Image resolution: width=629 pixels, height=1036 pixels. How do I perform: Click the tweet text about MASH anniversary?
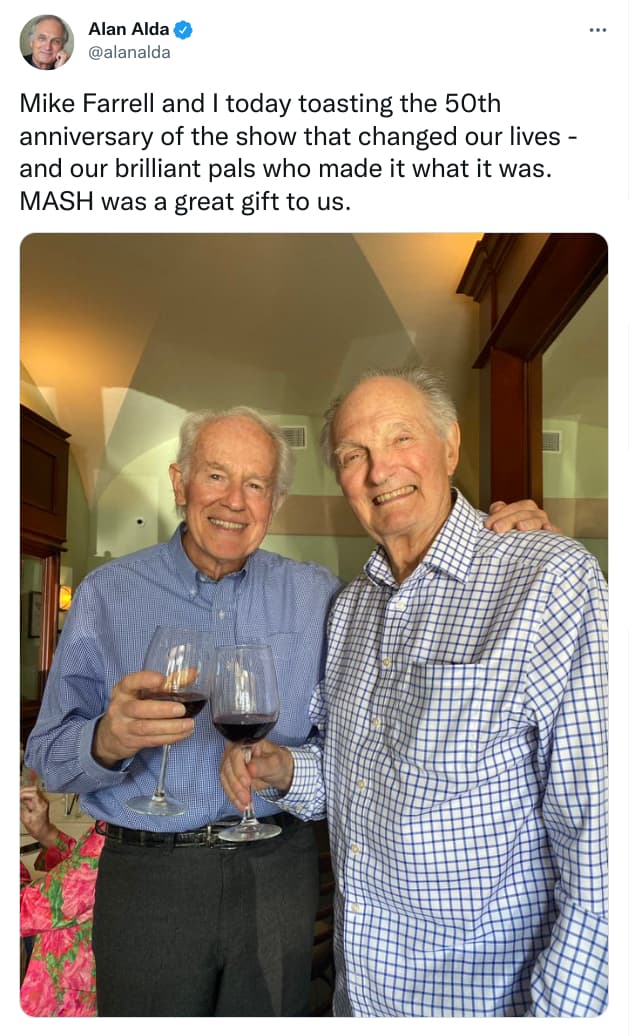(299, 153)
